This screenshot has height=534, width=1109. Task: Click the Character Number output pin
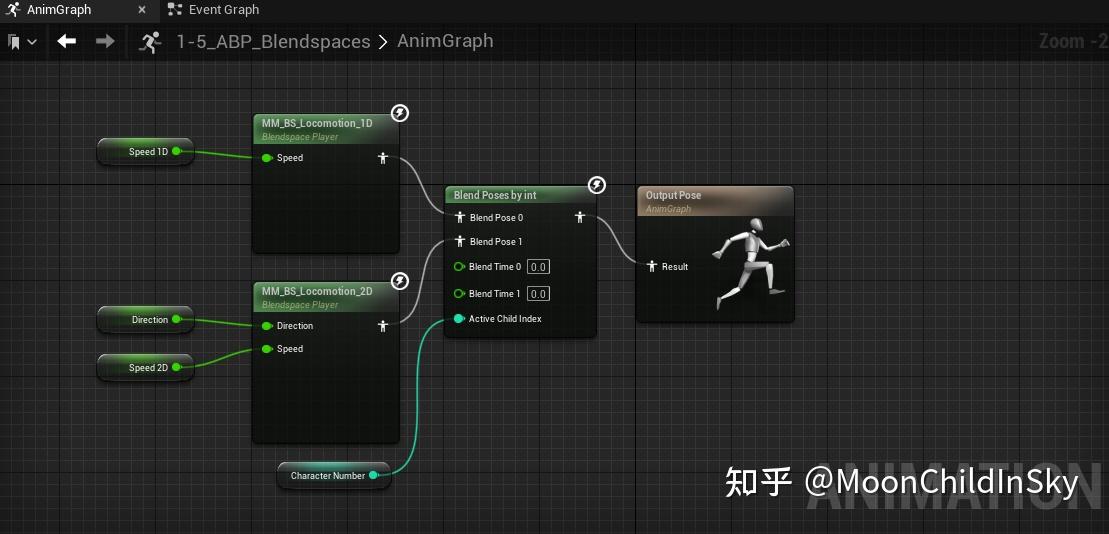click(373, 475)
